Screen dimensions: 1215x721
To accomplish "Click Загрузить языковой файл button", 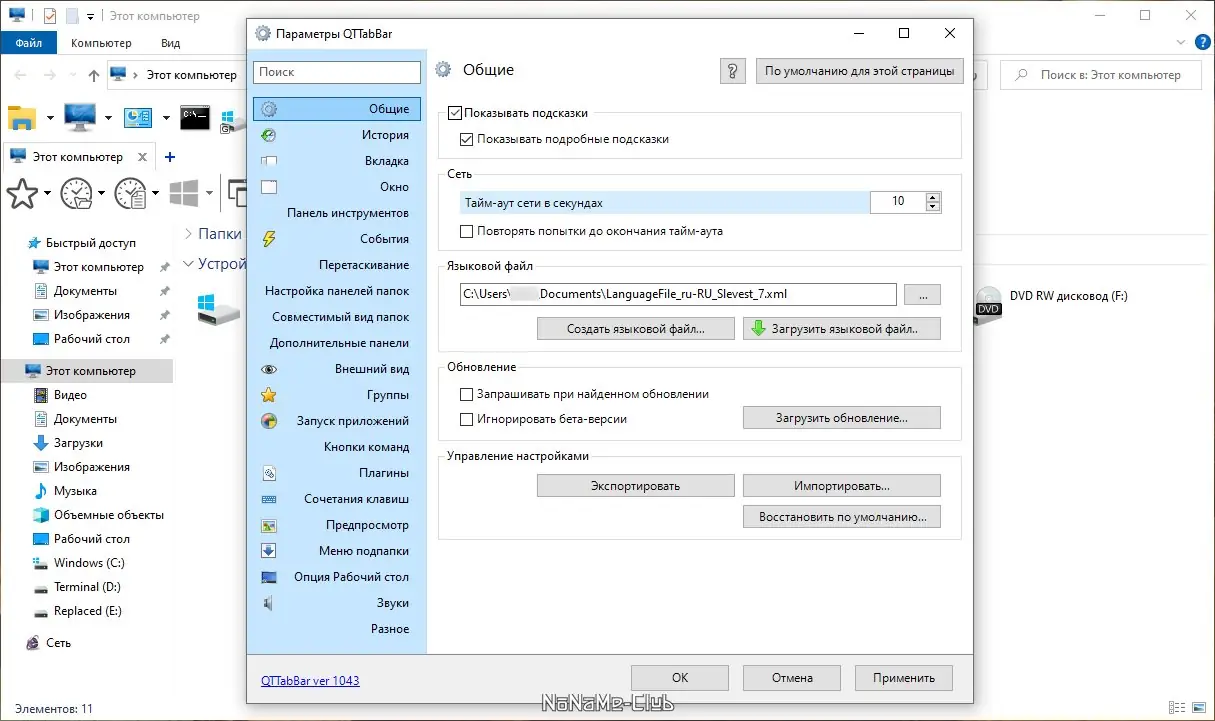I will click(x=842, y=328).
